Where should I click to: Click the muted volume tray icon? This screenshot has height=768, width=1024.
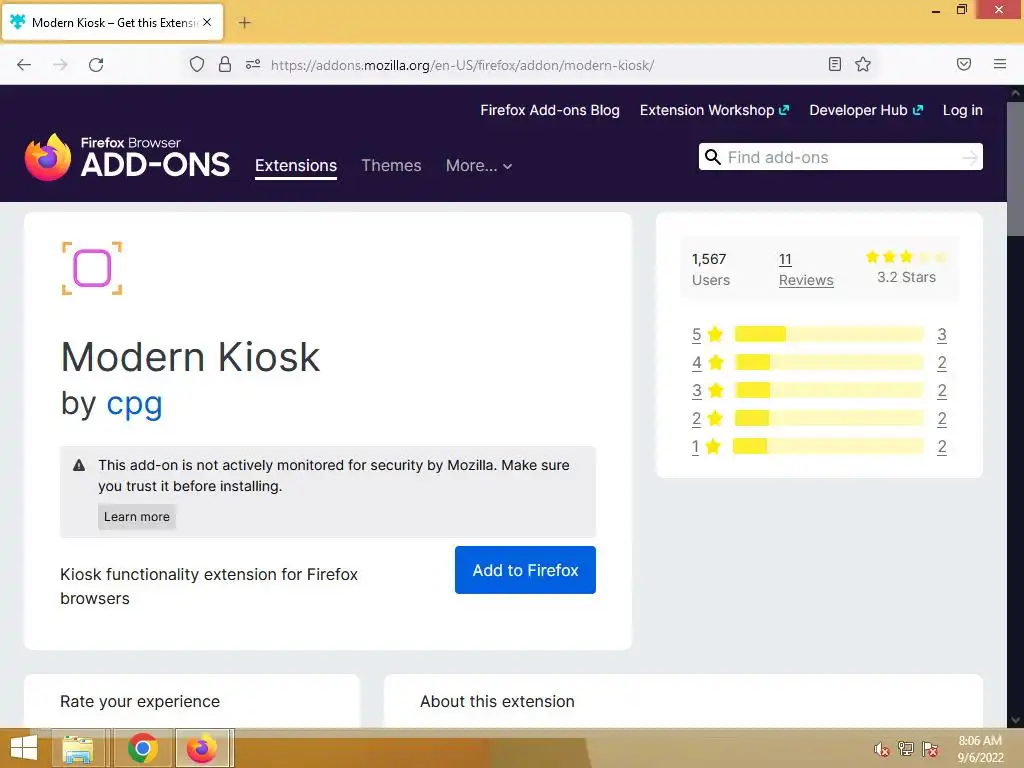click(x=881, y=749)
